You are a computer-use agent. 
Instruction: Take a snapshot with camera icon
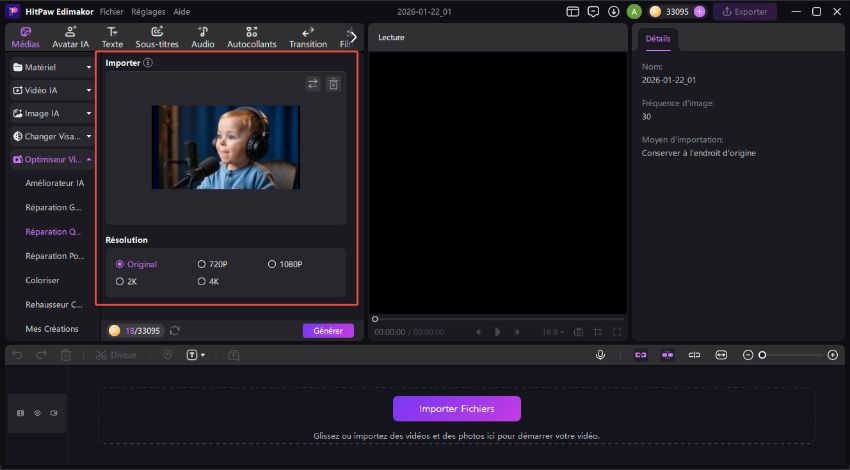(x=578, y=332)
